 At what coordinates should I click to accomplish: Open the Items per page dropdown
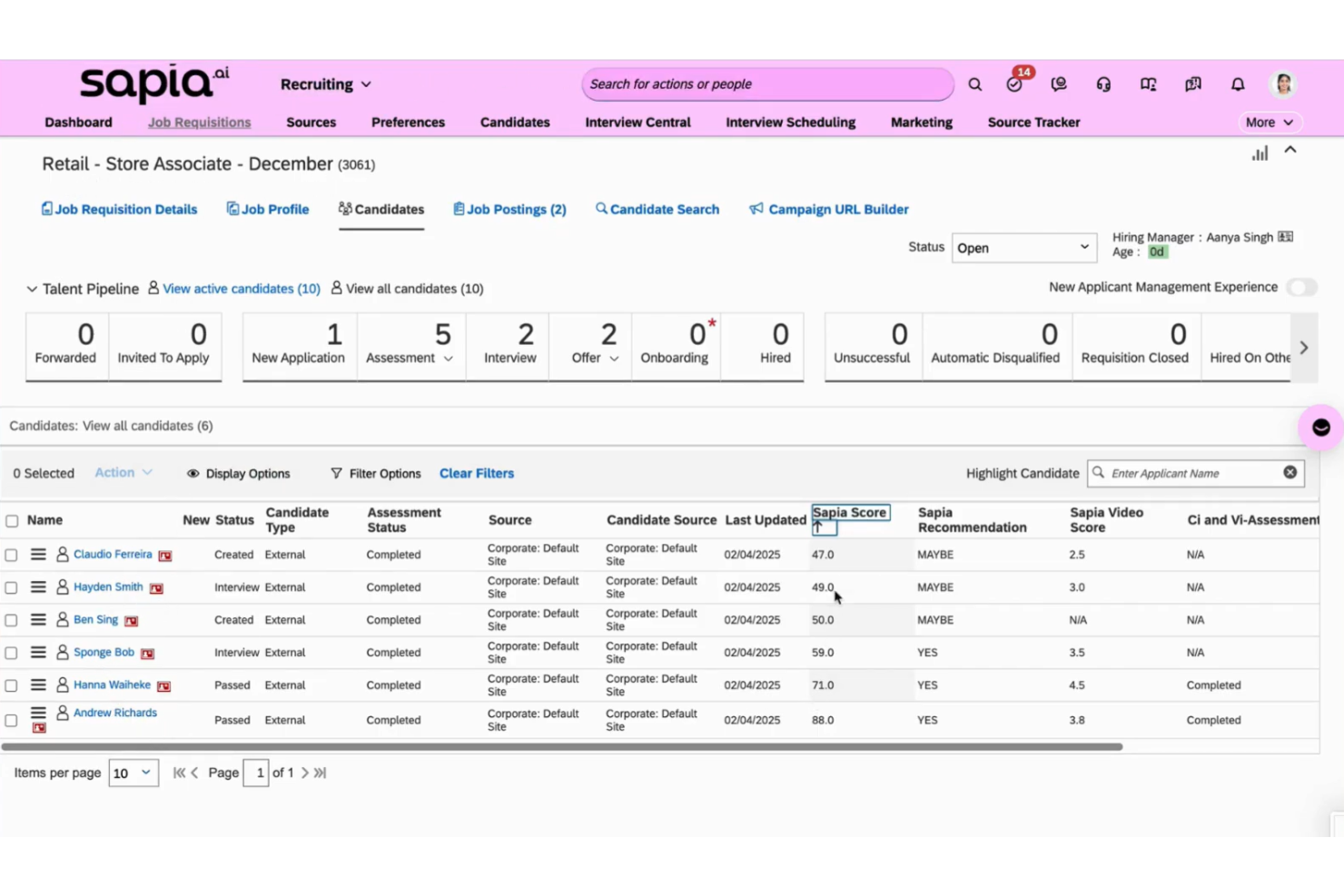click(x=133, y=773)
